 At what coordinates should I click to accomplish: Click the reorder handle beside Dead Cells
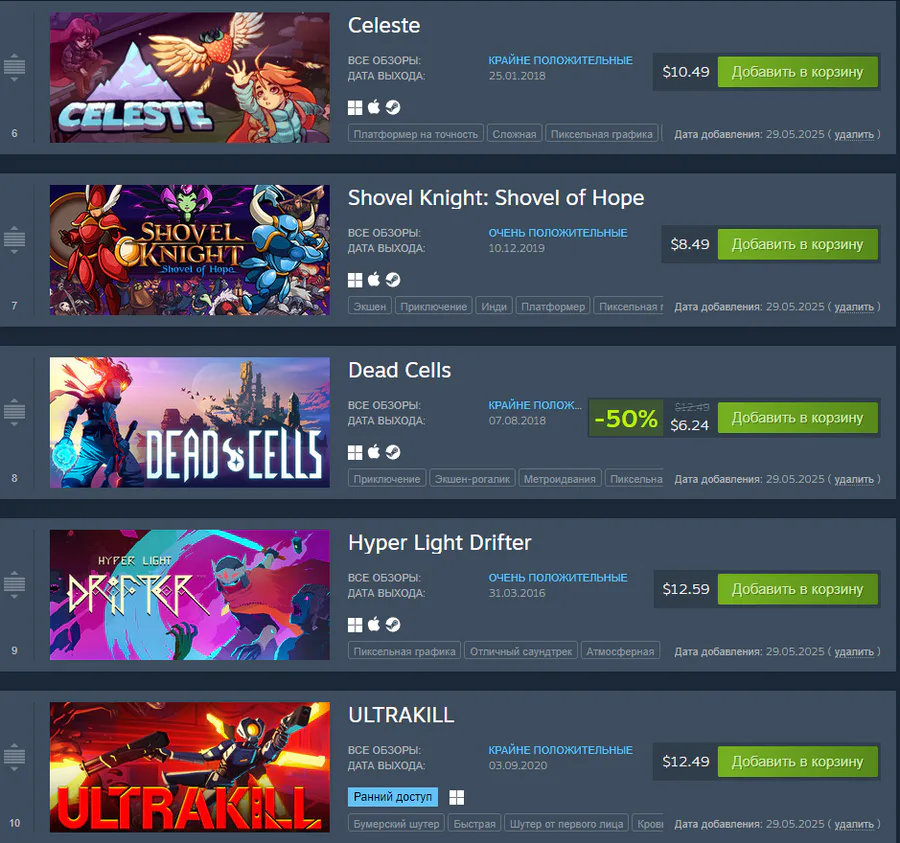click(14, 412)
